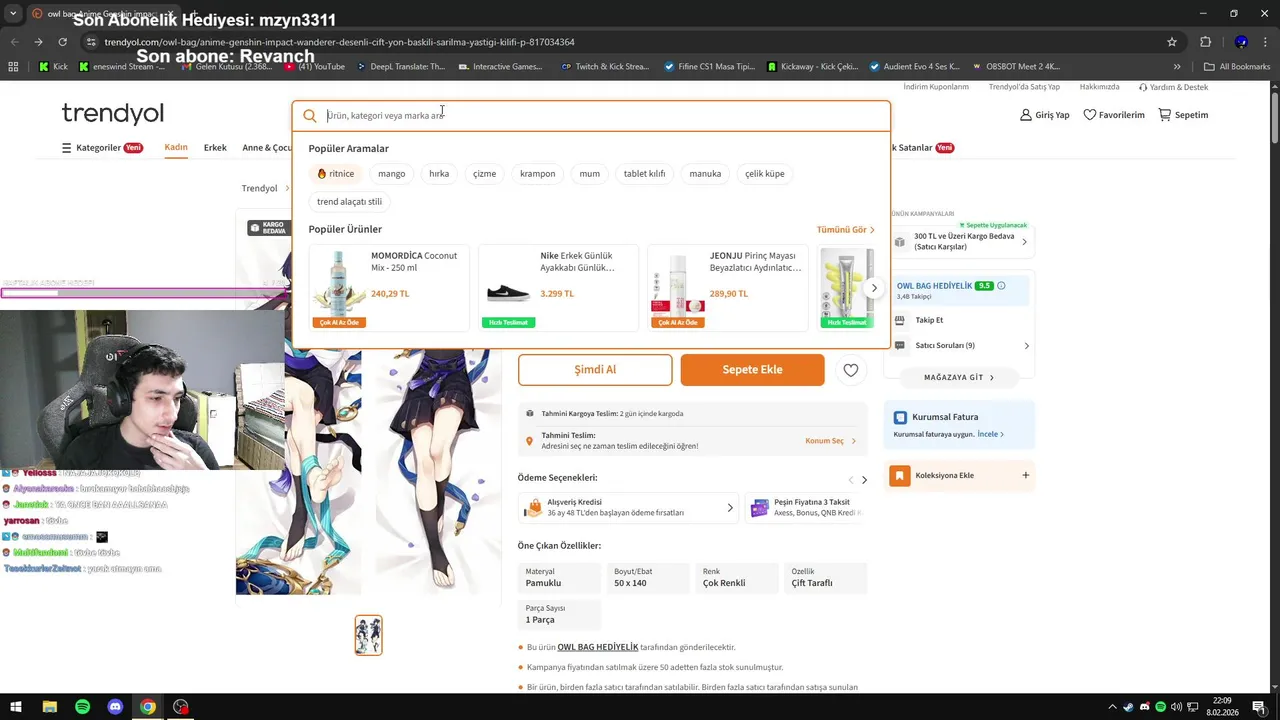Choose the krampon search chip
1280x720 pixels.
pos(538,174)
